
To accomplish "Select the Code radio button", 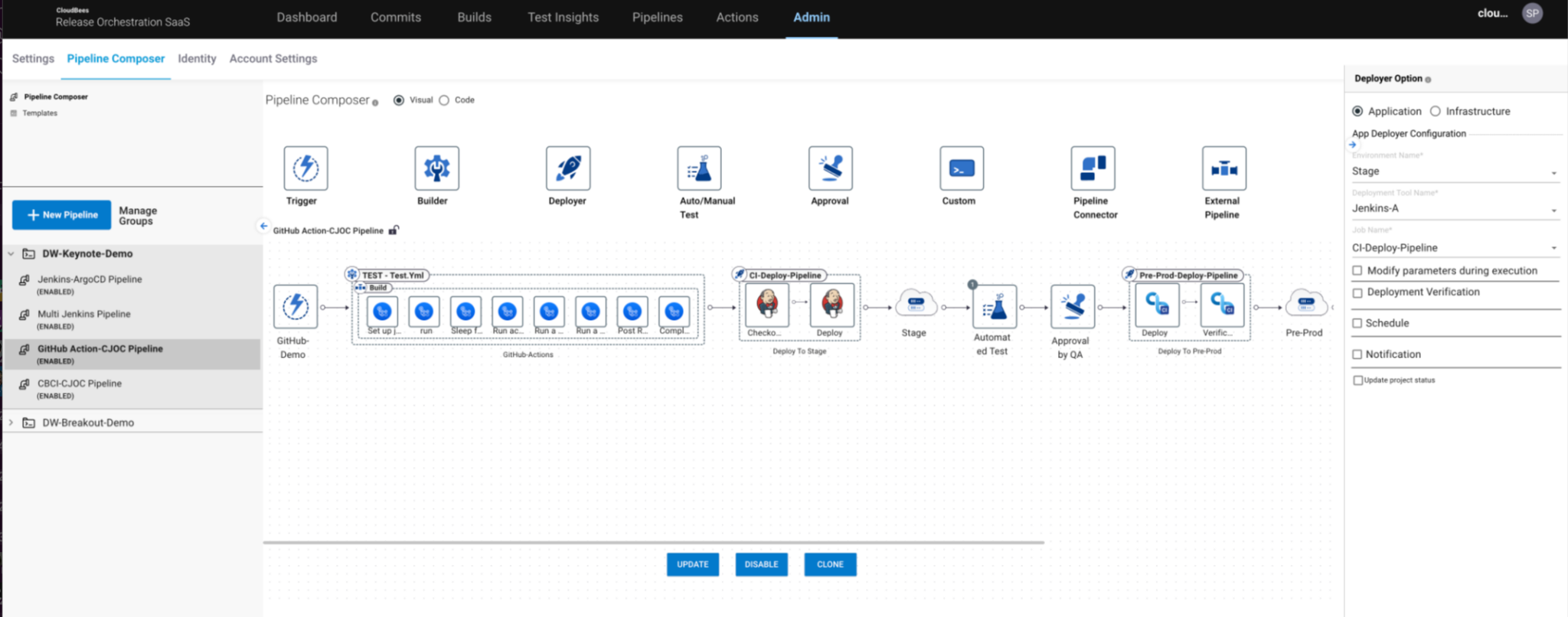I will [x=444, y=100].
